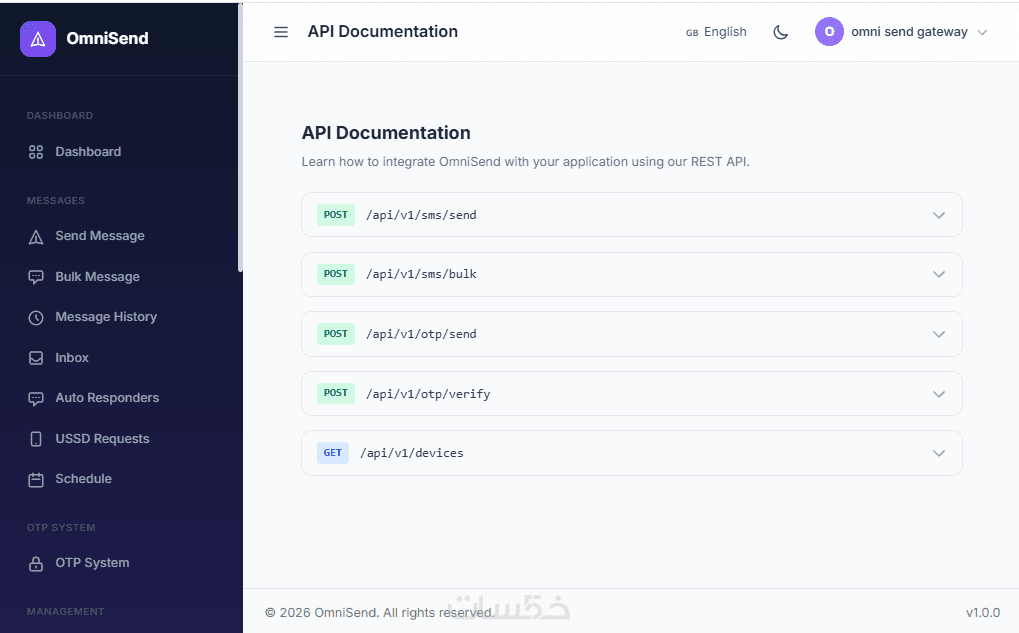Click the USSD Requests phone icon
1019x633 pixels.
coord(36,439)
